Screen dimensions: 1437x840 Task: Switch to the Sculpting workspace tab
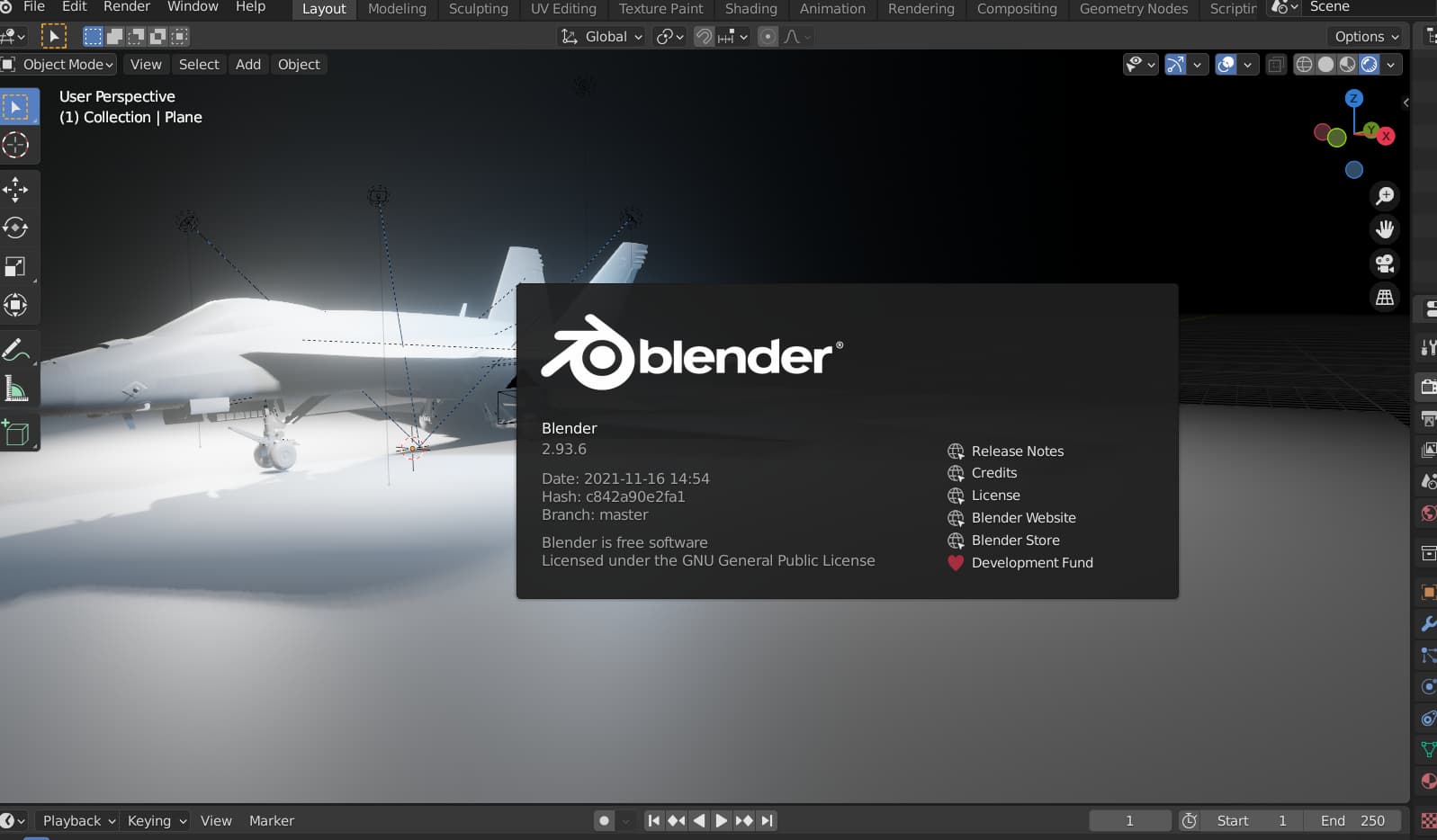478,9
